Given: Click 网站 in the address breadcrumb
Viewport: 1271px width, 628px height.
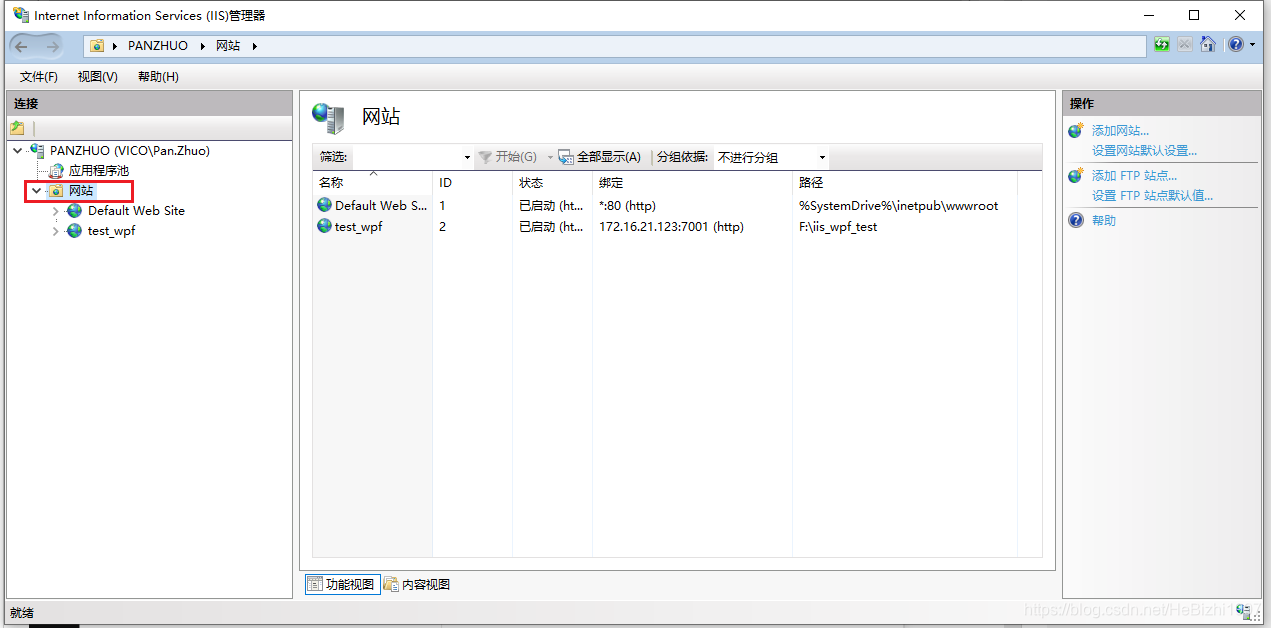Looking at the screenshot, I should click(228, 46).
